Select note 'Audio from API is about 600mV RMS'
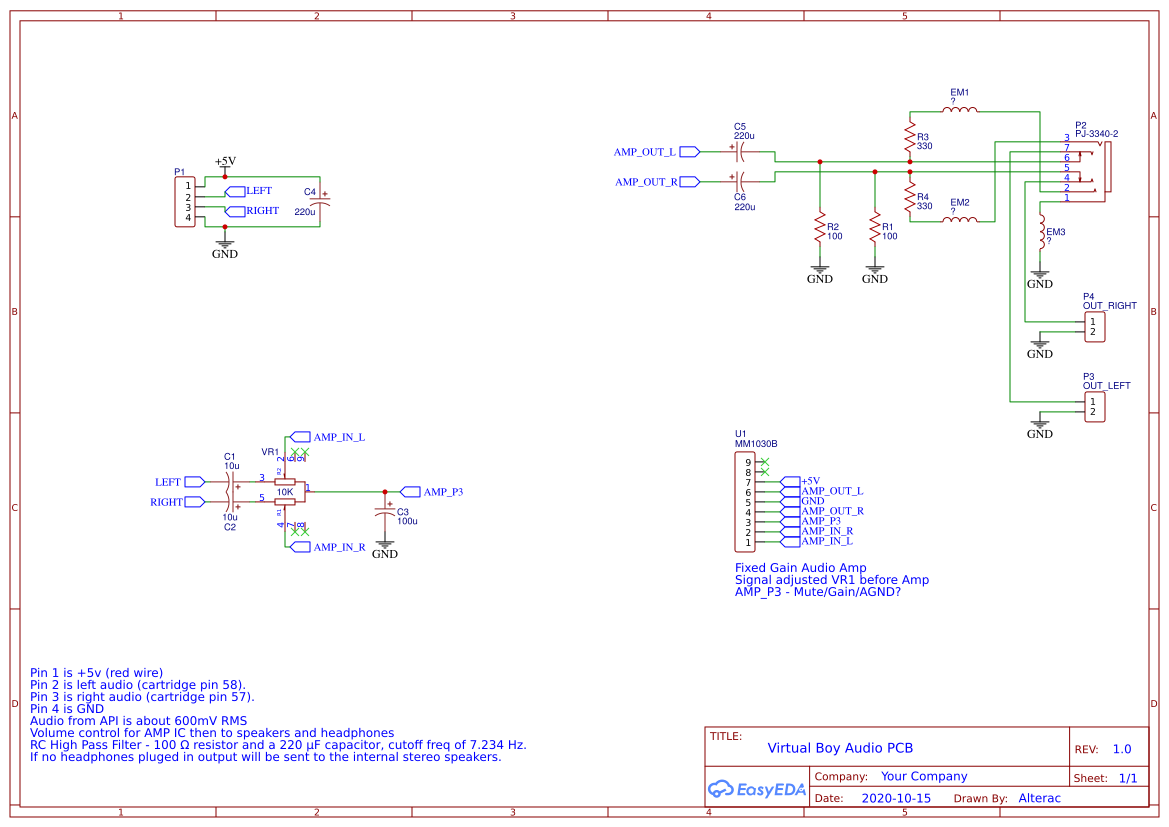 tap(139, 720)
